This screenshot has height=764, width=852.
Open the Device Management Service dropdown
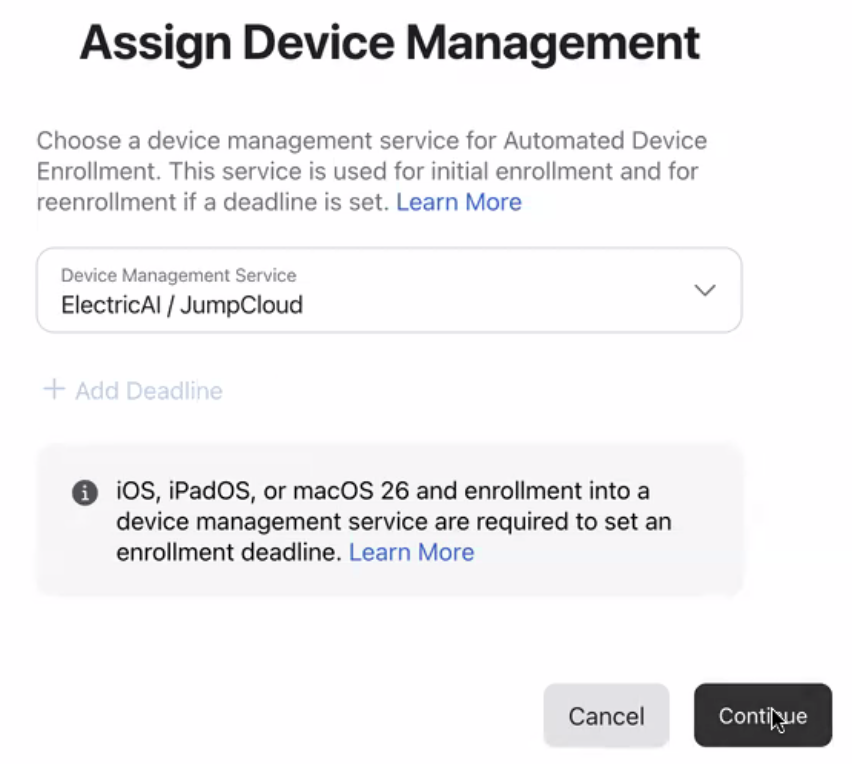coord(388,290)
